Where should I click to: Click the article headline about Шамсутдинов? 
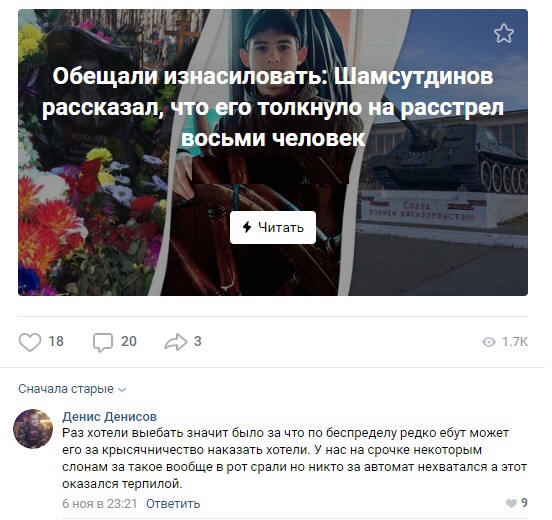(x=273, y=107)
